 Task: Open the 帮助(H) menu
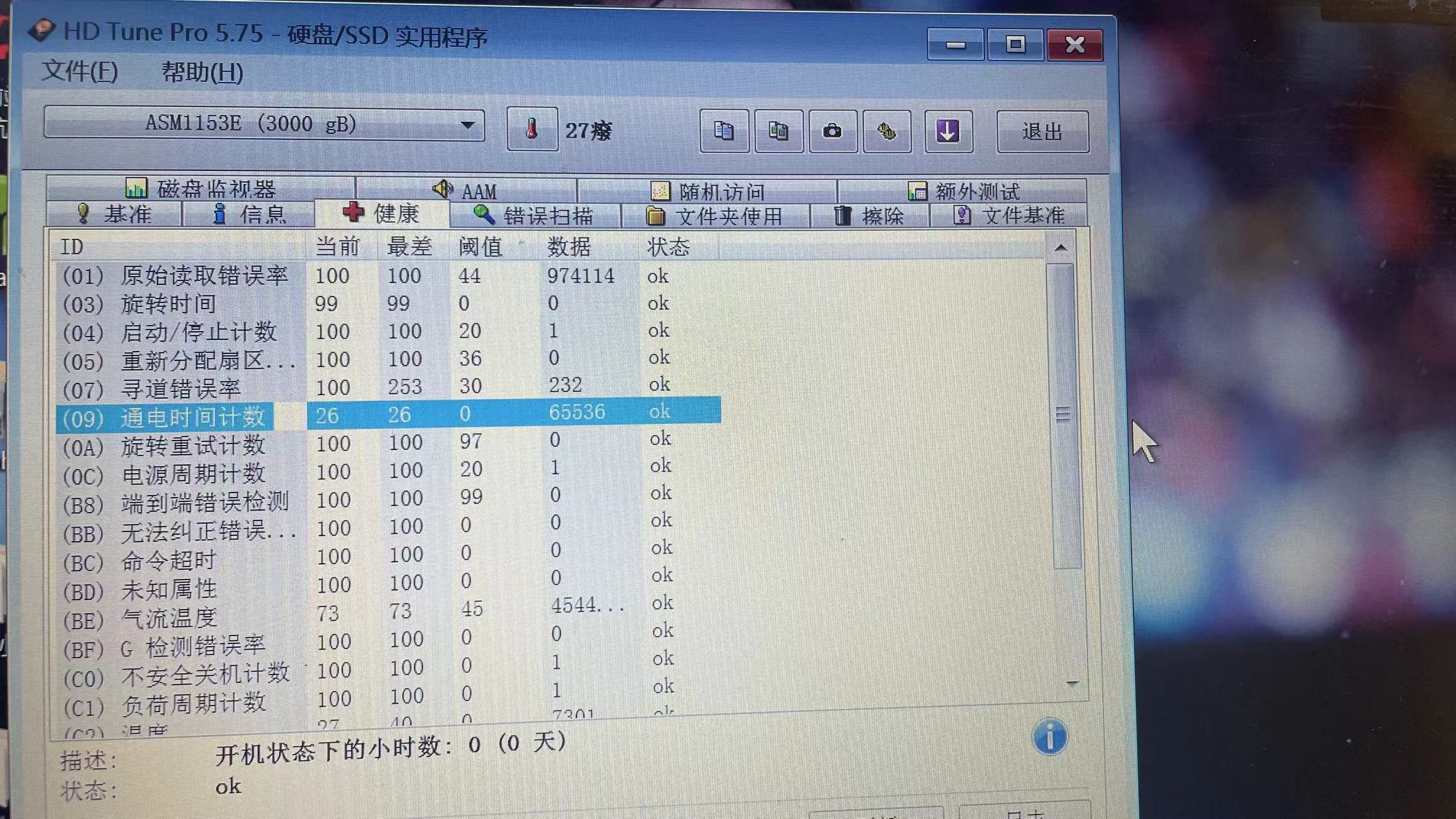[x=202, y=72]
